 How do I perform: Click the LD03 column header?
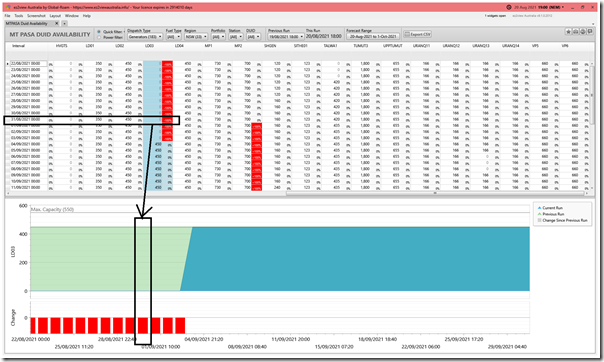(149, 46)
